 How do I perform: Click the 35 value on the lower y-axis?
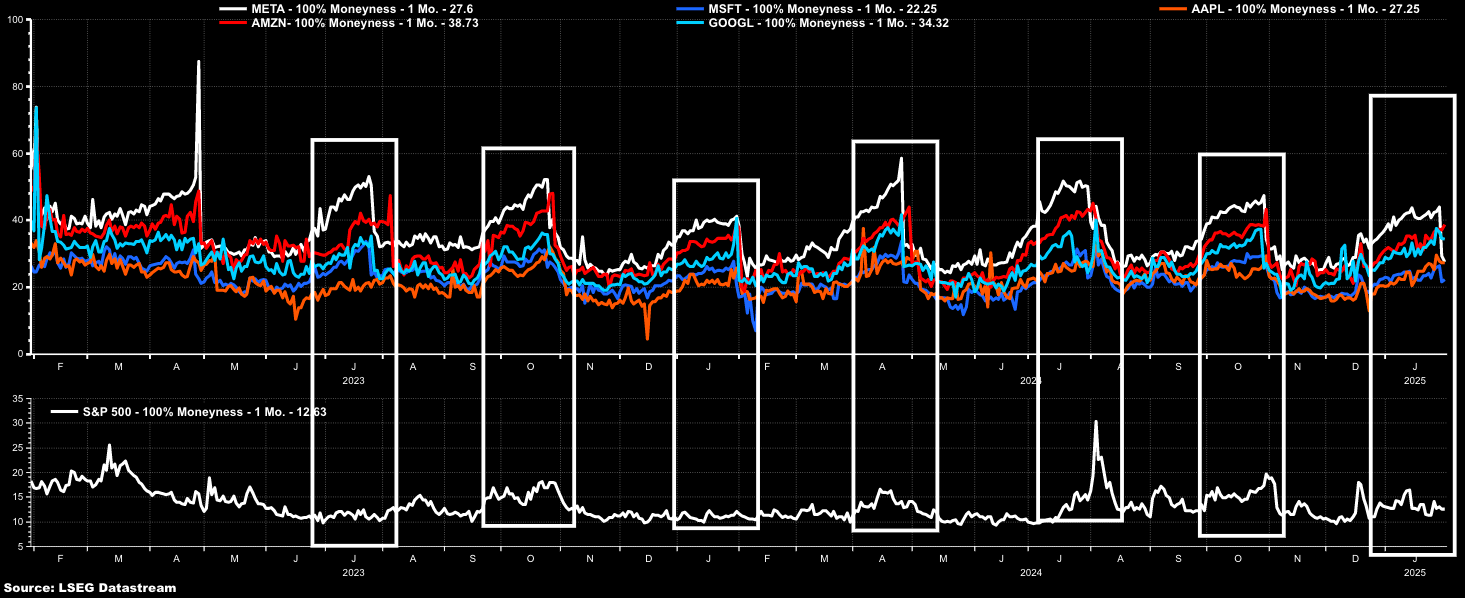[x=19, y=399]
